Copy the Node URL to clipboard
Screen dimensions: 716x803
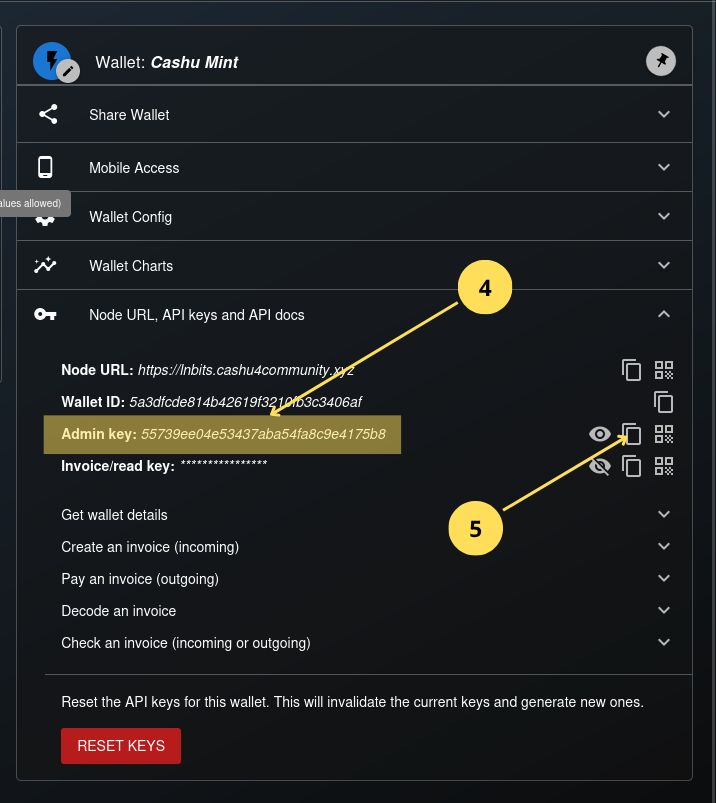(x=632, y=370)
